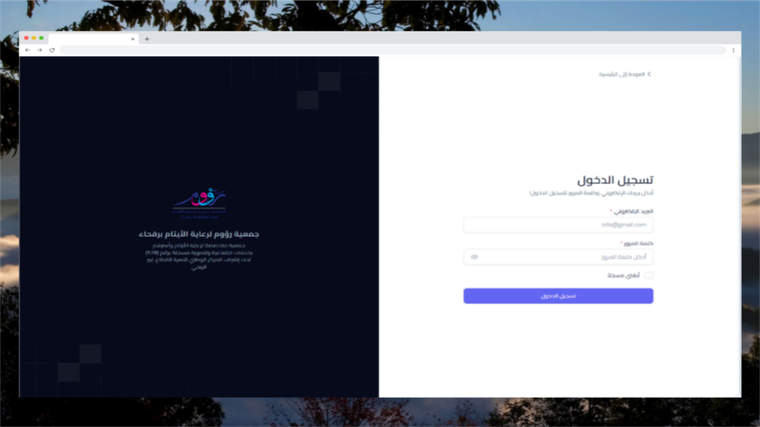Click the chevron next to العودة إلى الرئيسية

coord(649,74)
